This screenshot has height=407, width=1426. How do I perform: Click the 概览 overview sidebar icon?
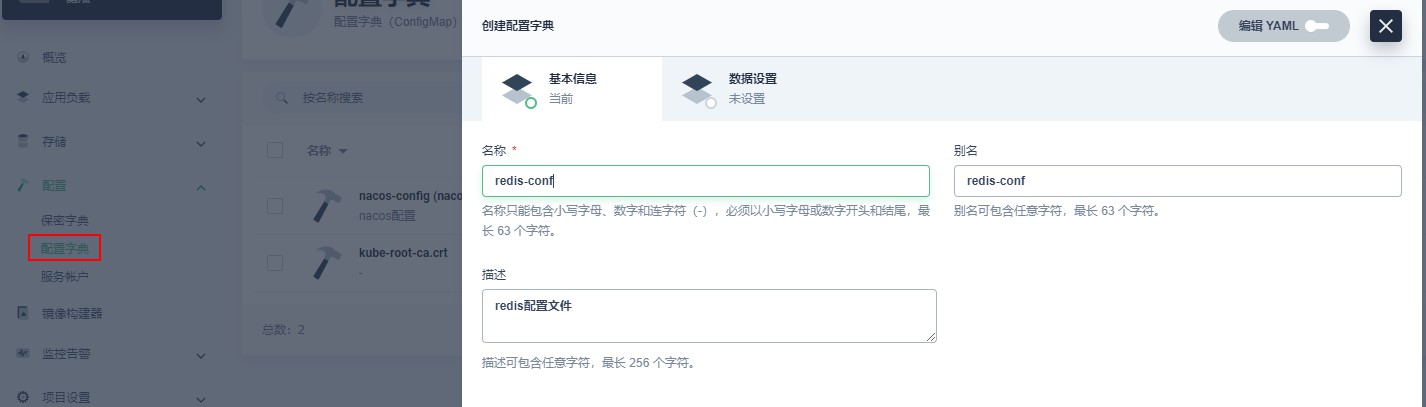(x=23, y=58)
